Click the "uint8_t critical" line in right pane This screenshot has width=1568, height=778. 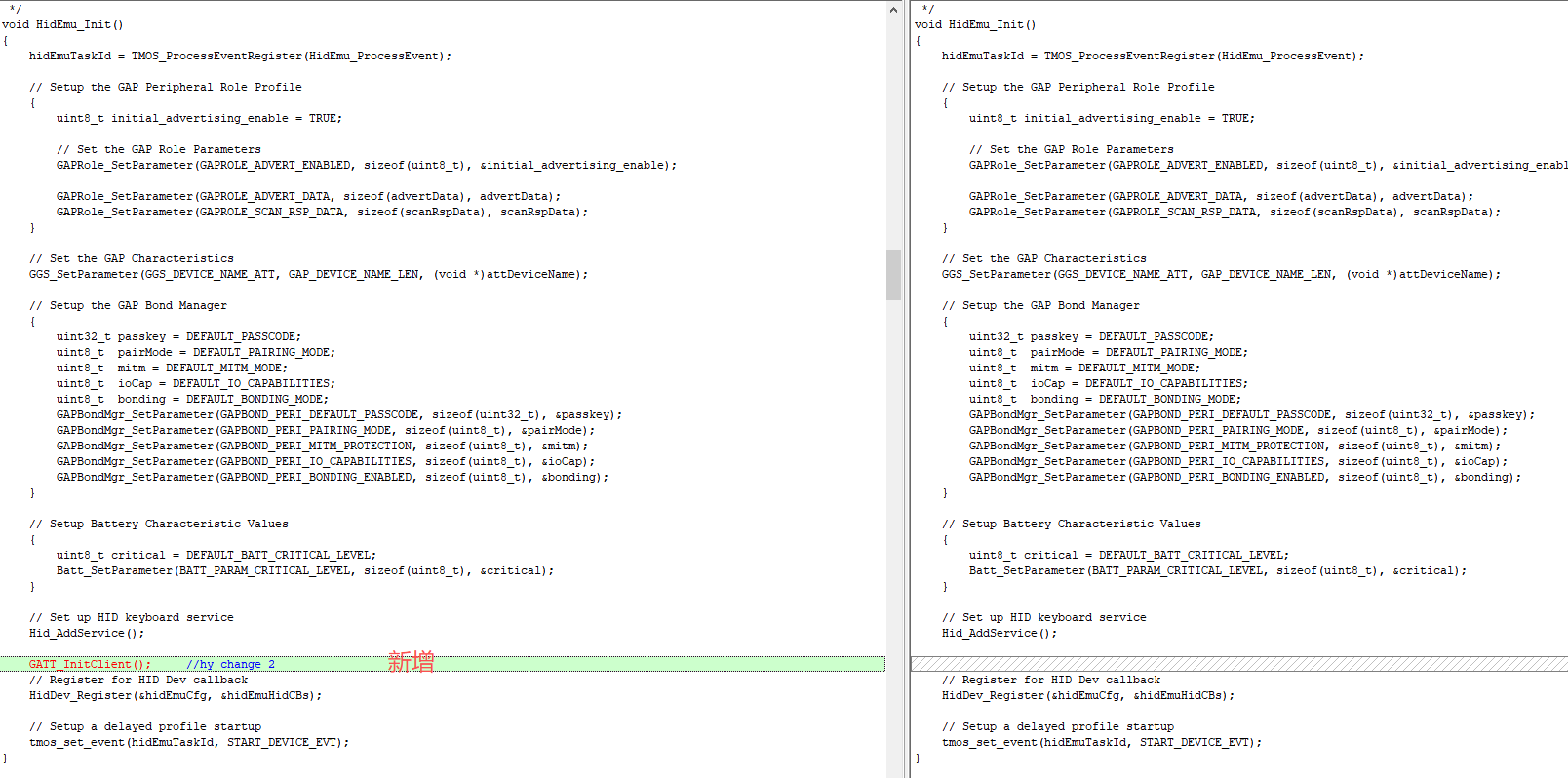1128,555
